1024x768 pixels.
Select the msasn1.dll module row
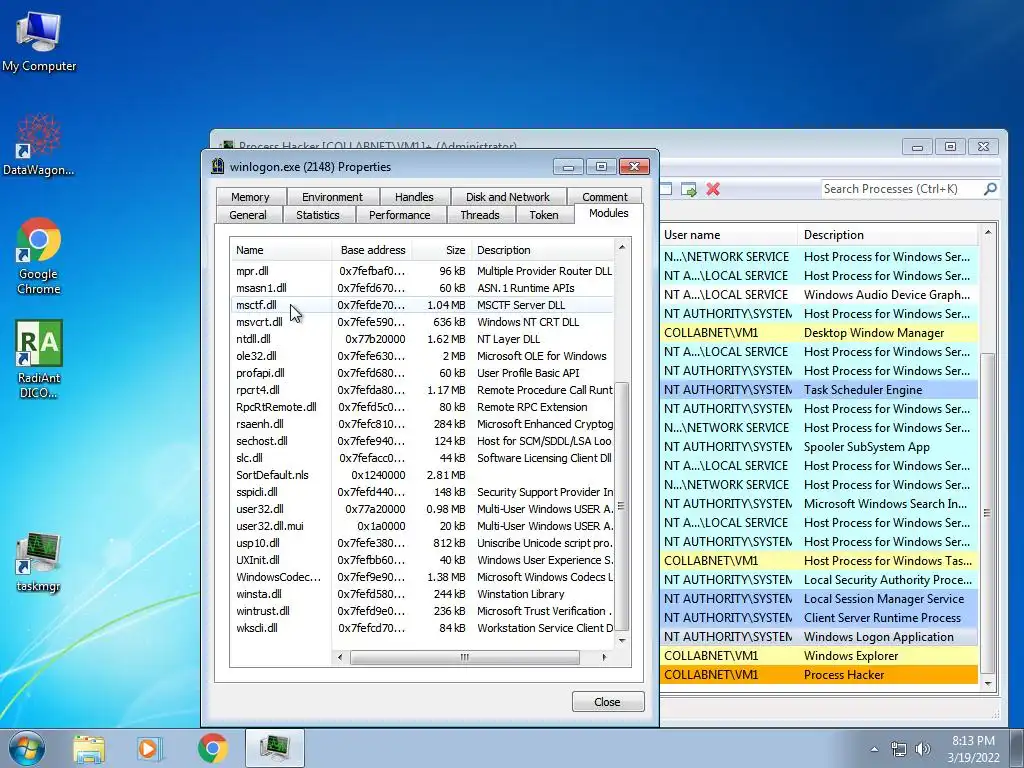(x=422, y=288)
